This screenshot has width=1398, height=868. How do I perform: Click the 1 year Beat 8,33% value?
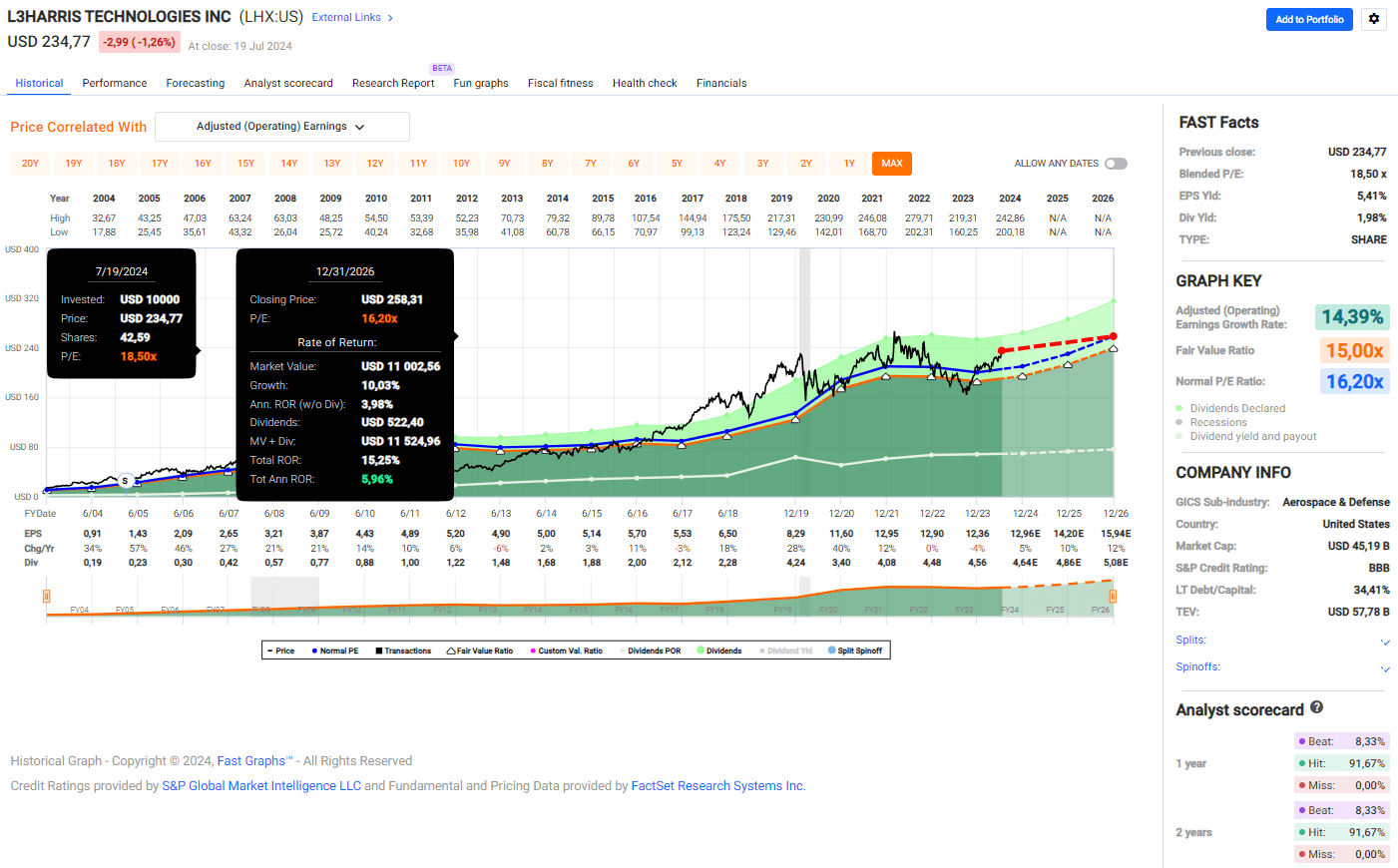tap(1369, 741)
